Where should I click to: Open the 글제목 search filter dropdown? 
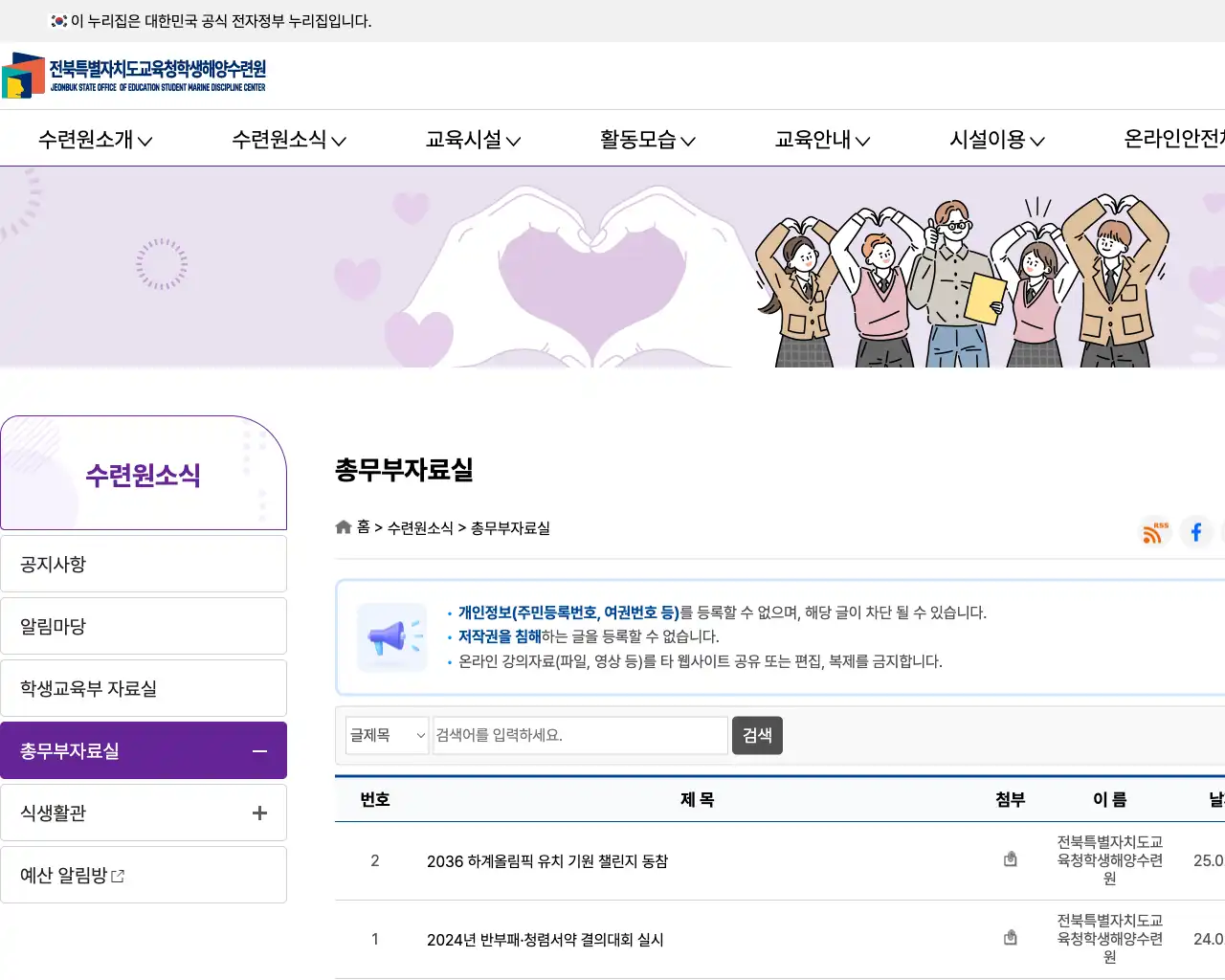click(387, 735)
